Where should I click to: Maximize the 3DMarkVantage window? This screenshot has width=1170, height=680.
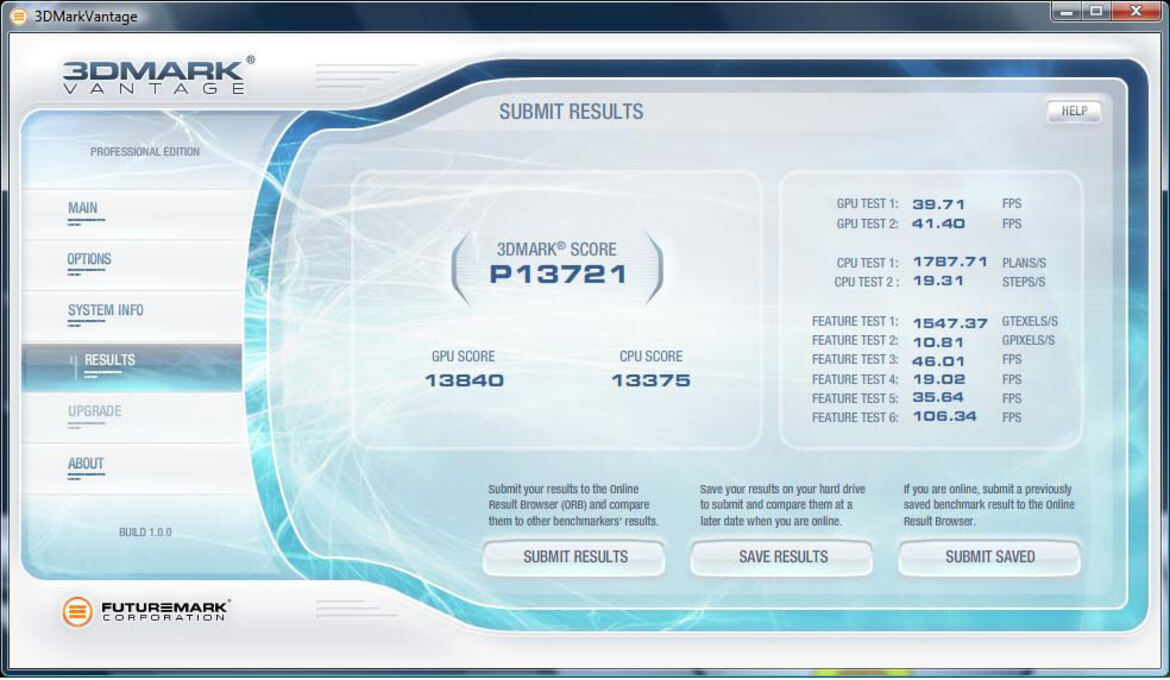[x=1096, y=11]
